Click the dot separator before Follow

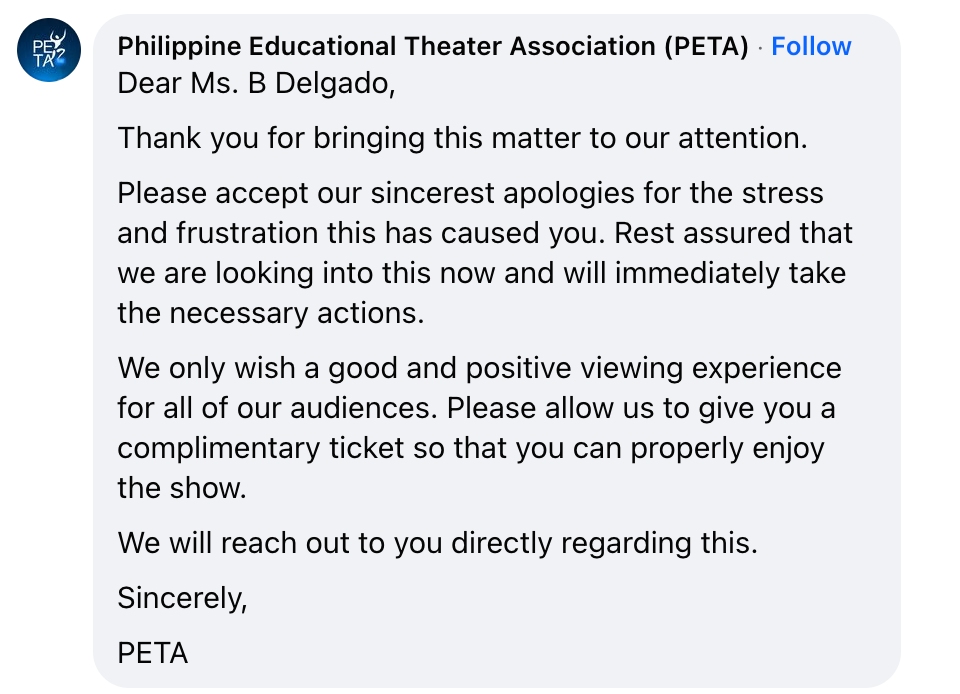coord(760,48)
